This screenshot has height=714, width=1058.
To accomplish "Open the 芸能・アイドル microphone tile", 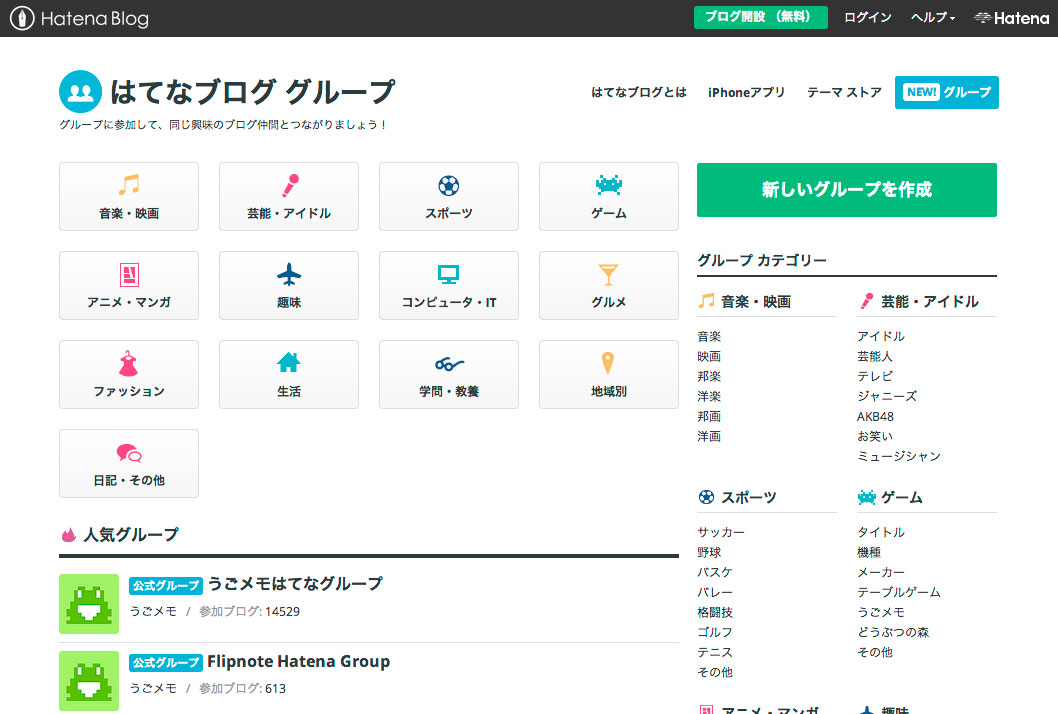I will pyautogui.click(x=289, y=196).
